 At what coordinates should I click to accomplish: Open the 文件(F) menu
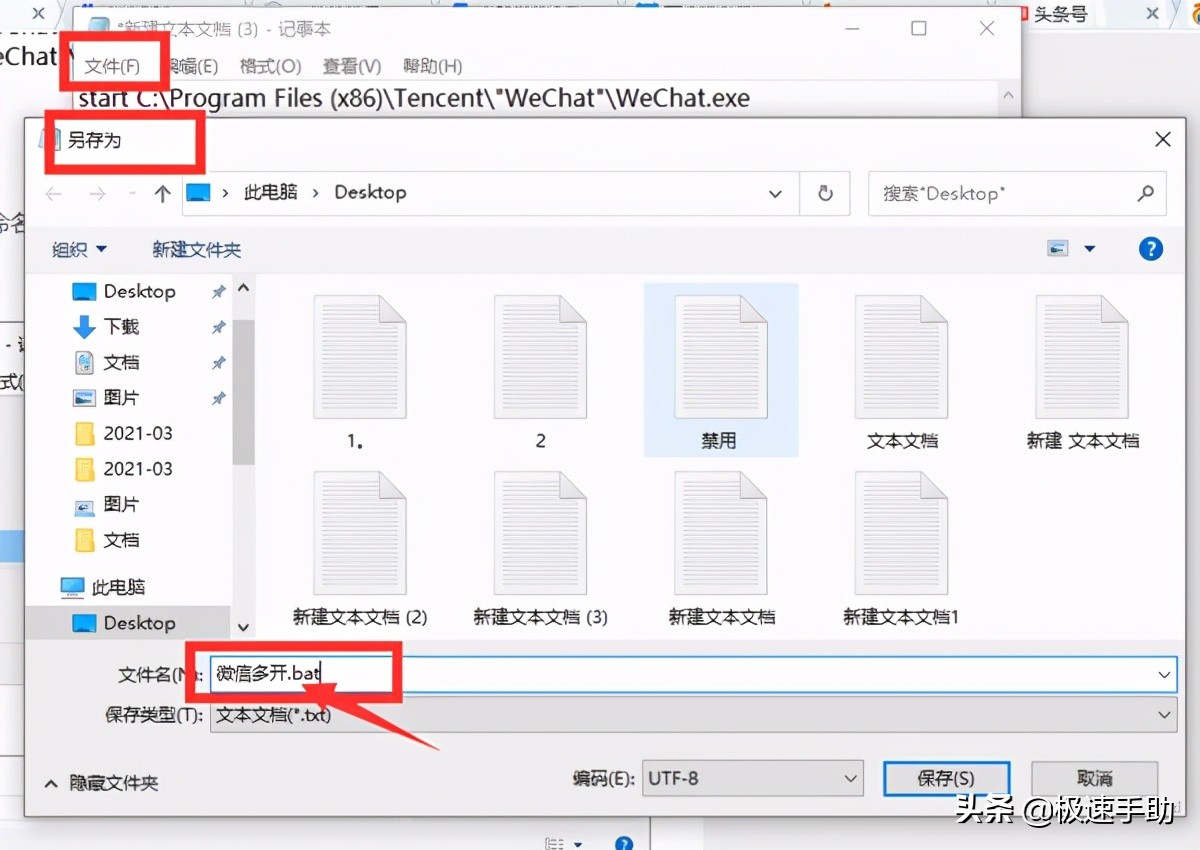(x=113, y=66)
